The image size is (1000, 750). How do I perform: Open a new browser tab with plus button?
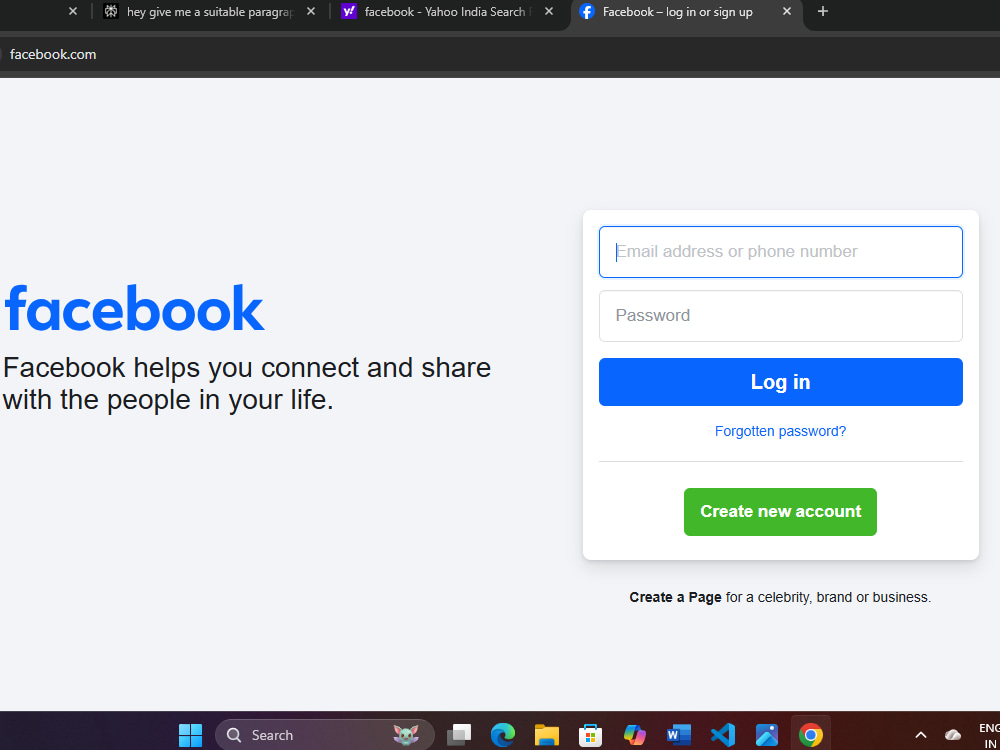pyautogui.click(x=823, y=11)
